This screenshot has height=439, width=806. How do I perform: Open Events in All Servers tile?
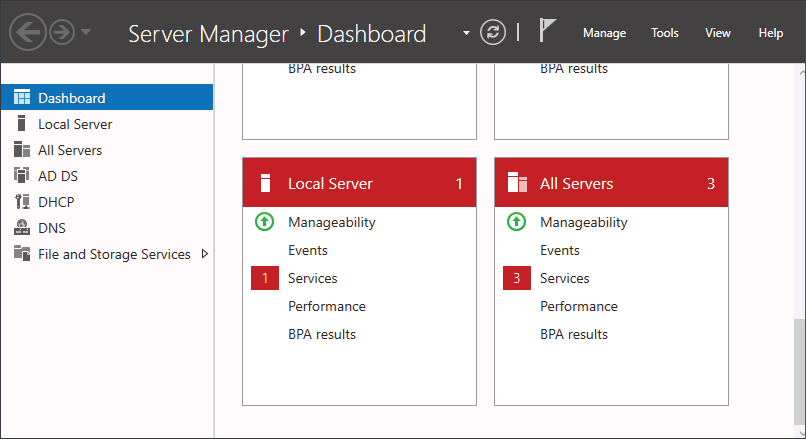click(x=559, y=250)
